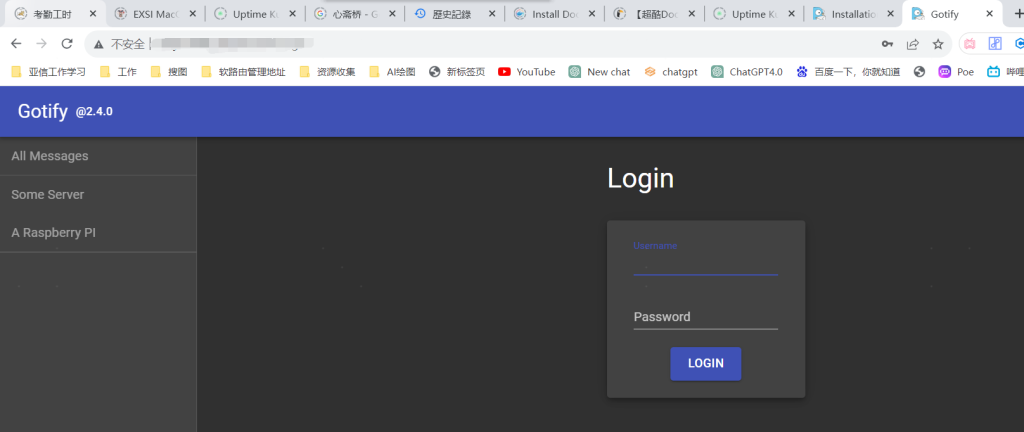Switch to the 【超酷Doc tab
The image size is (1024, 432).
pos(654,14)
